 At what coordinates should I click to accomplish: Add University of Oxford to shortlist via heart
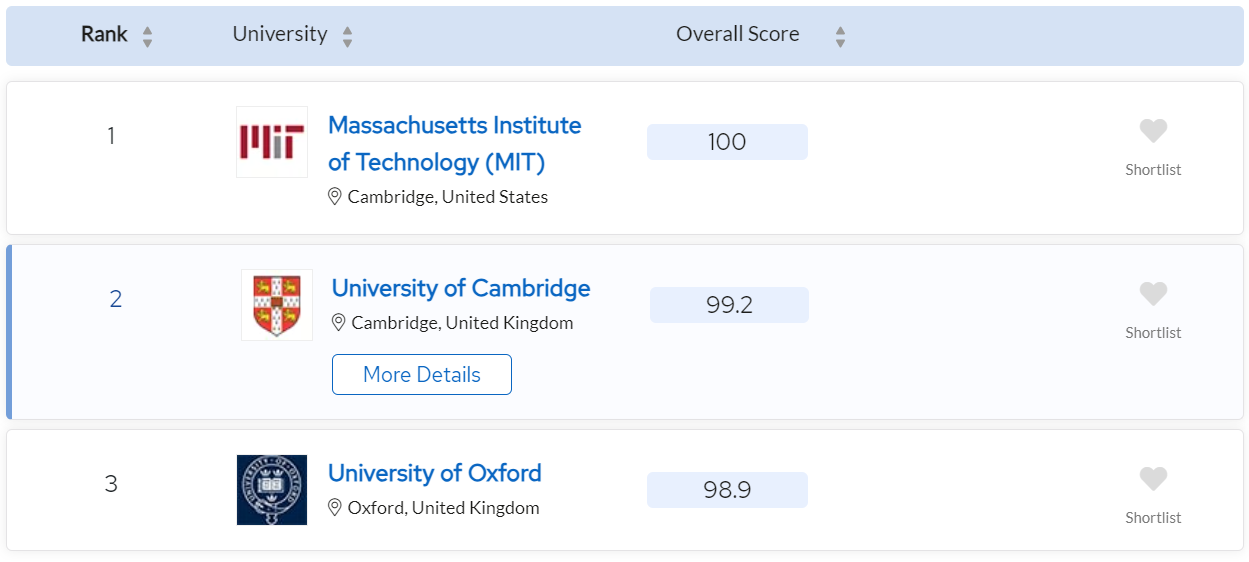(x=1153, y=479)
